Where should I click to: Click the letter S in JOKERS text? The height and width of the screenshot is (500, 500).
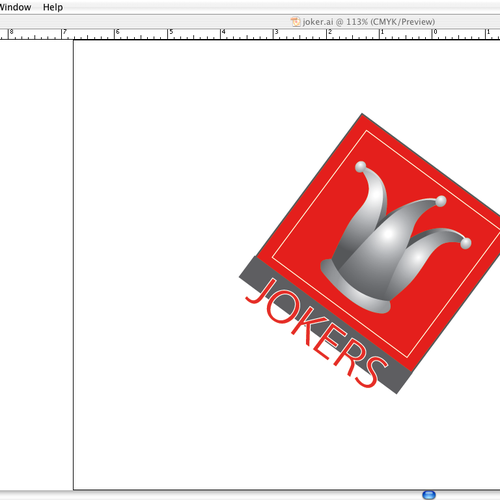[370, 370]
